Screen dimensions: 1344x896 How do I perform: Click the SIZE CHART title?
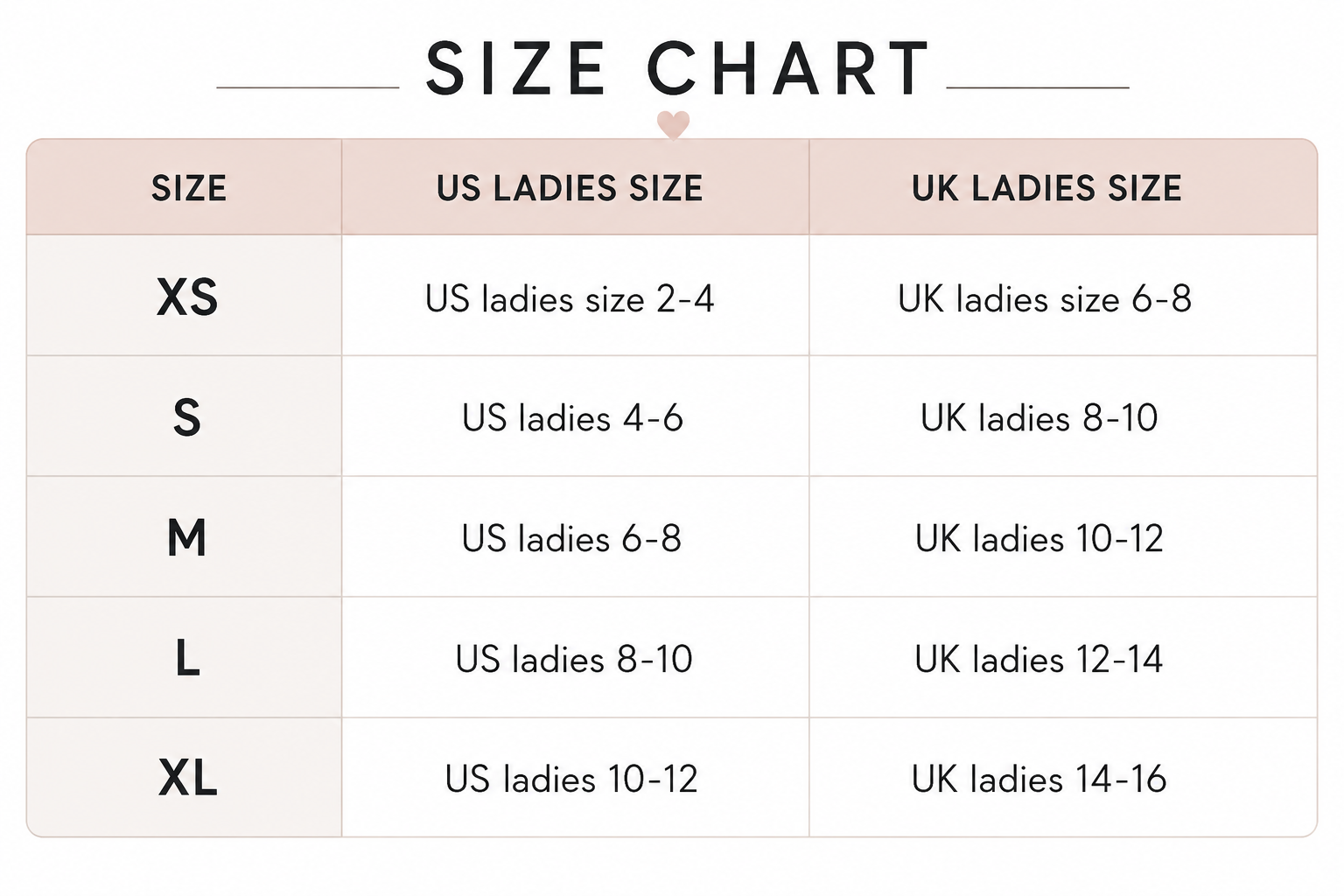(678, 69)
